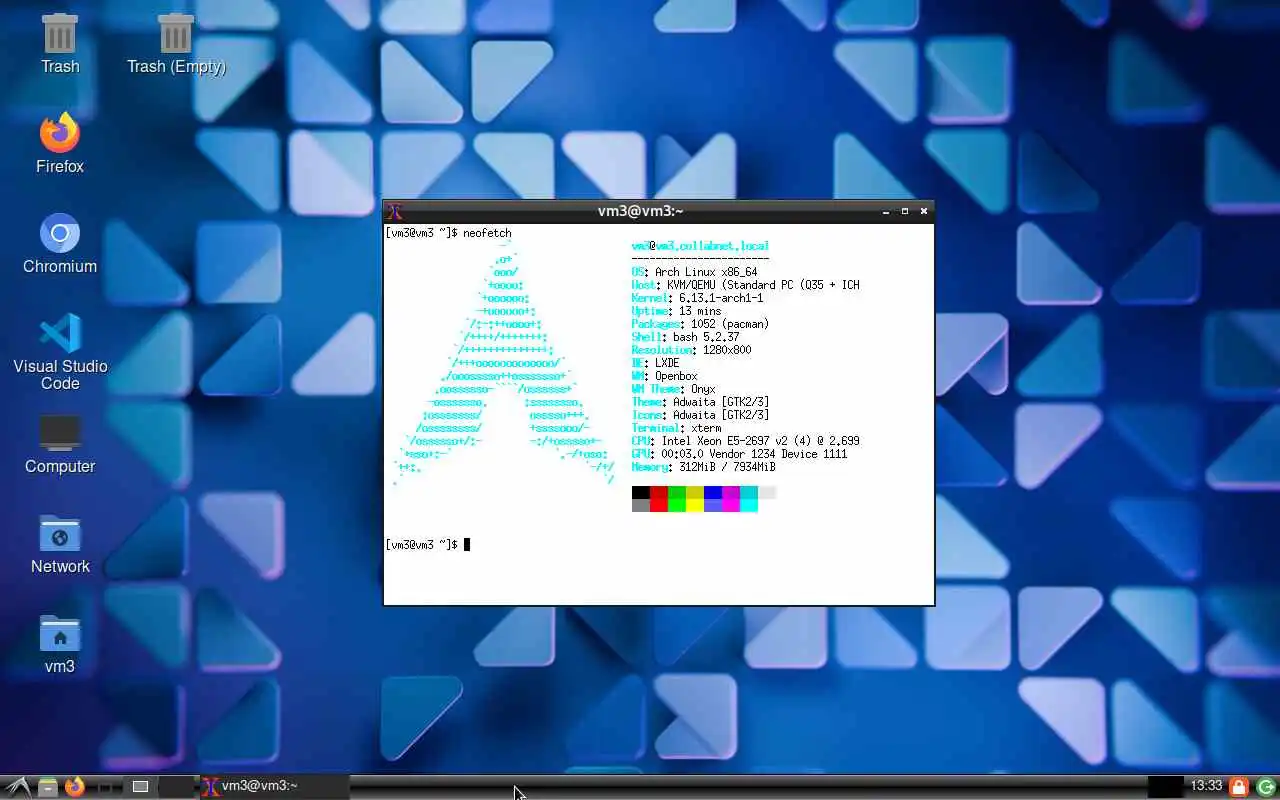Minimize the xterm window

tap(886, 211)
